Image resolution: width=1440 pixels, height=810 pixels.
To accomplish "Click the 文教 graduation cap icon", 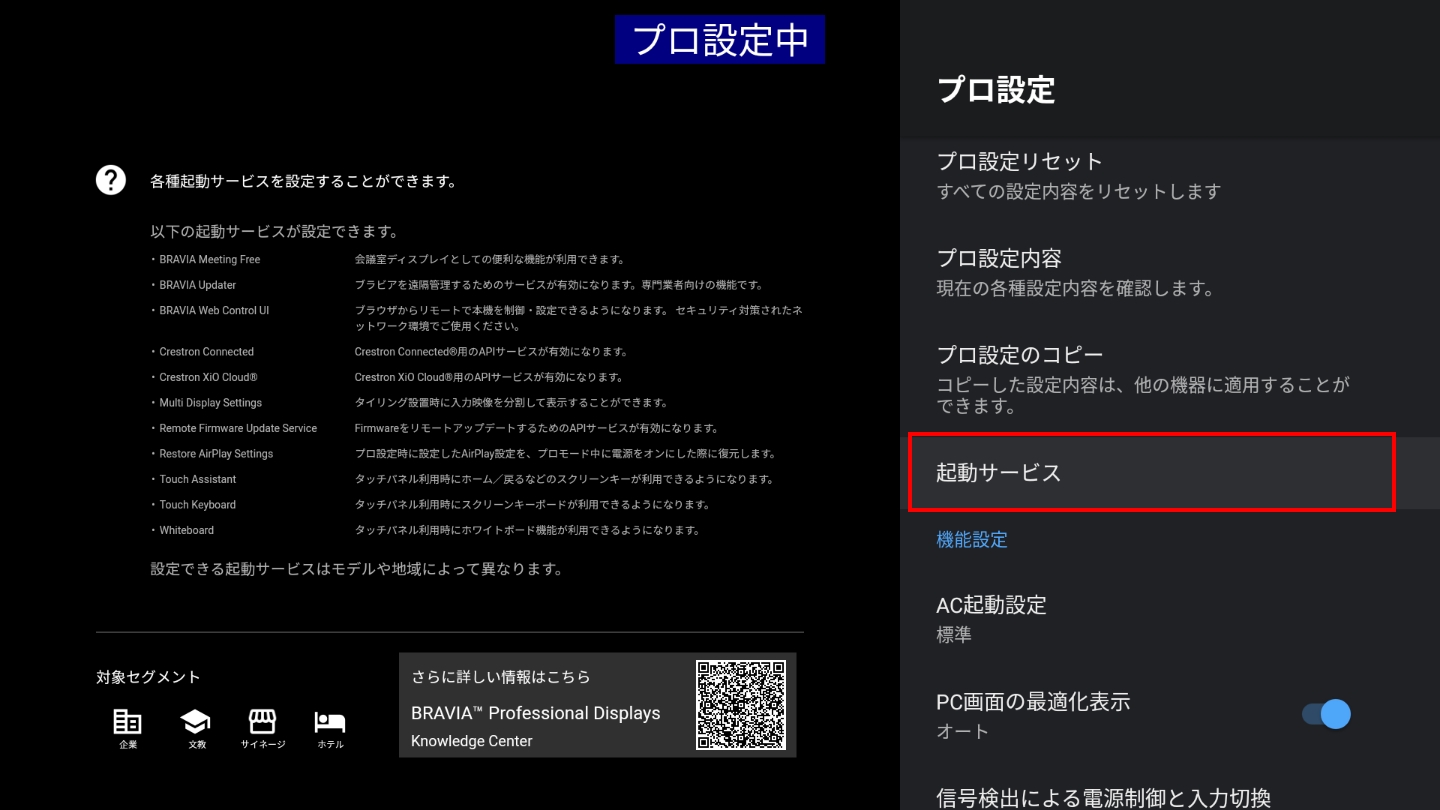I will point(195,722).
